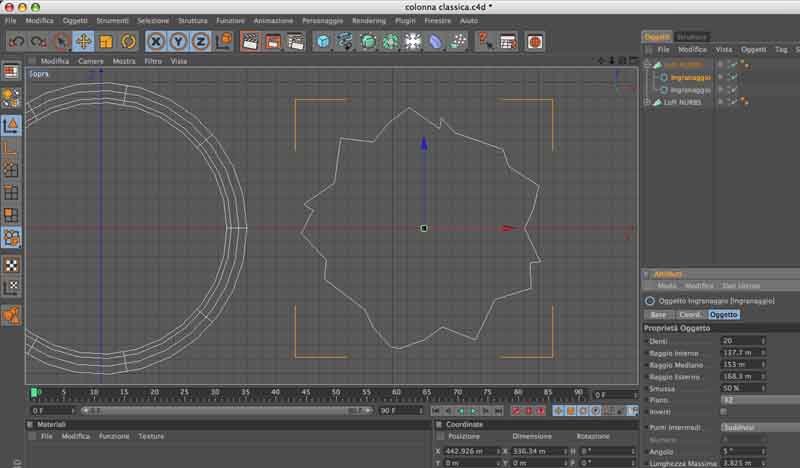The image size is (800, 468).
Task: Select the Oggetto attribute tab
Action: click(723, 315)
